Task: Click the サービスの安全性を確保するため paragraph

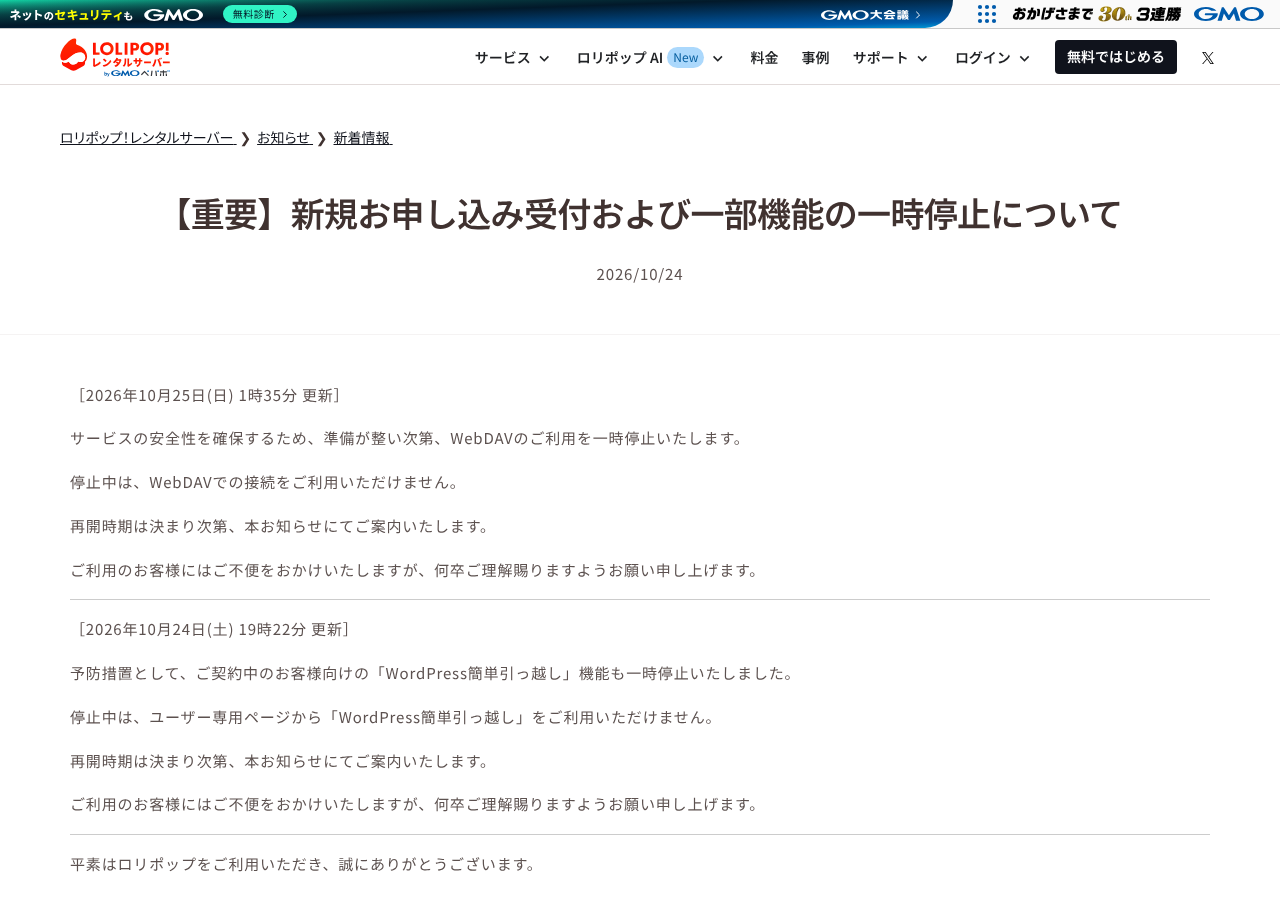Action: 410,438
